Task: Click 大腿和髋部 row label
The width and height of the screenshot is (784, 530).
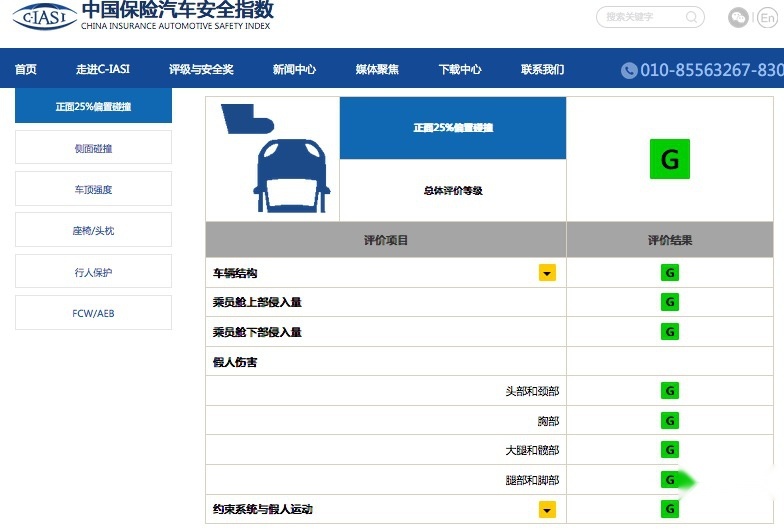Action: click(532, 450)
